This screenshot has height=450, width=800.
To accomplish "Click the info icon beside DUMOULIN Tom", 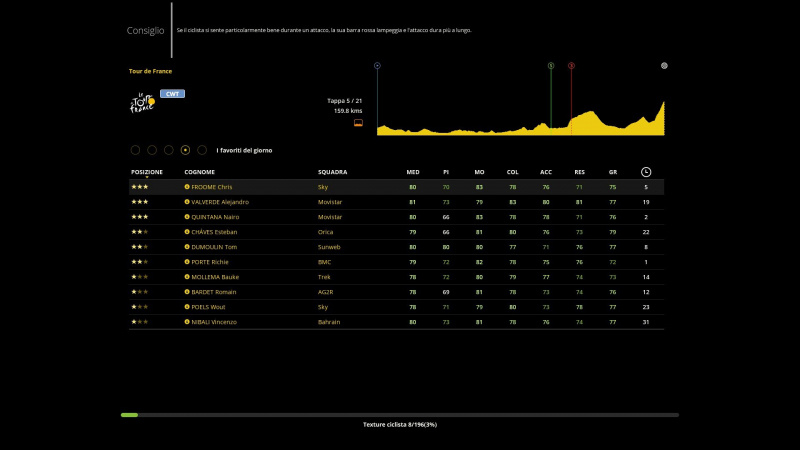I will point(187,247).
